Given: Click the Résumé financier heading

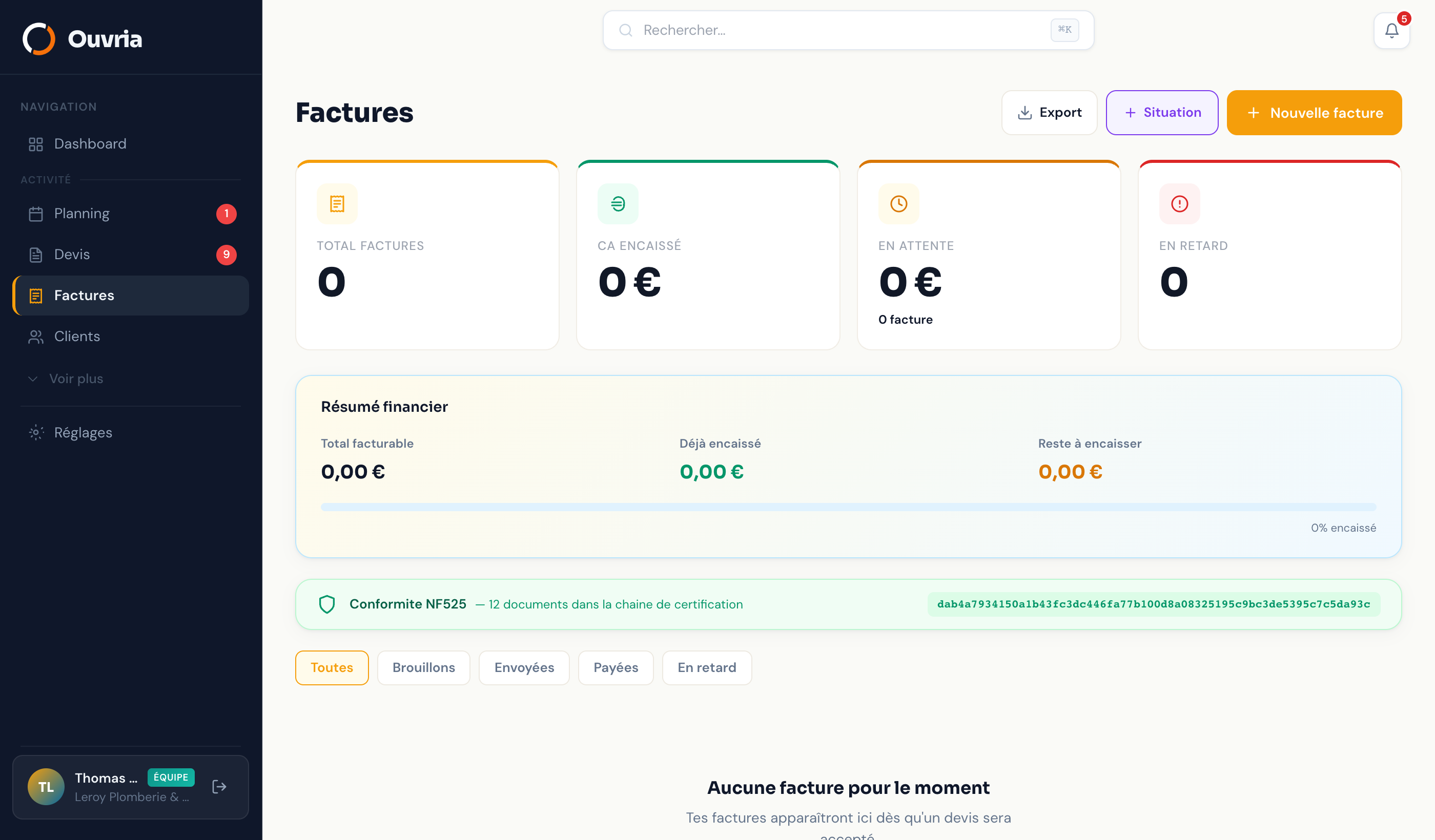Looking at the screenshot, I should (x=384, y=407).
